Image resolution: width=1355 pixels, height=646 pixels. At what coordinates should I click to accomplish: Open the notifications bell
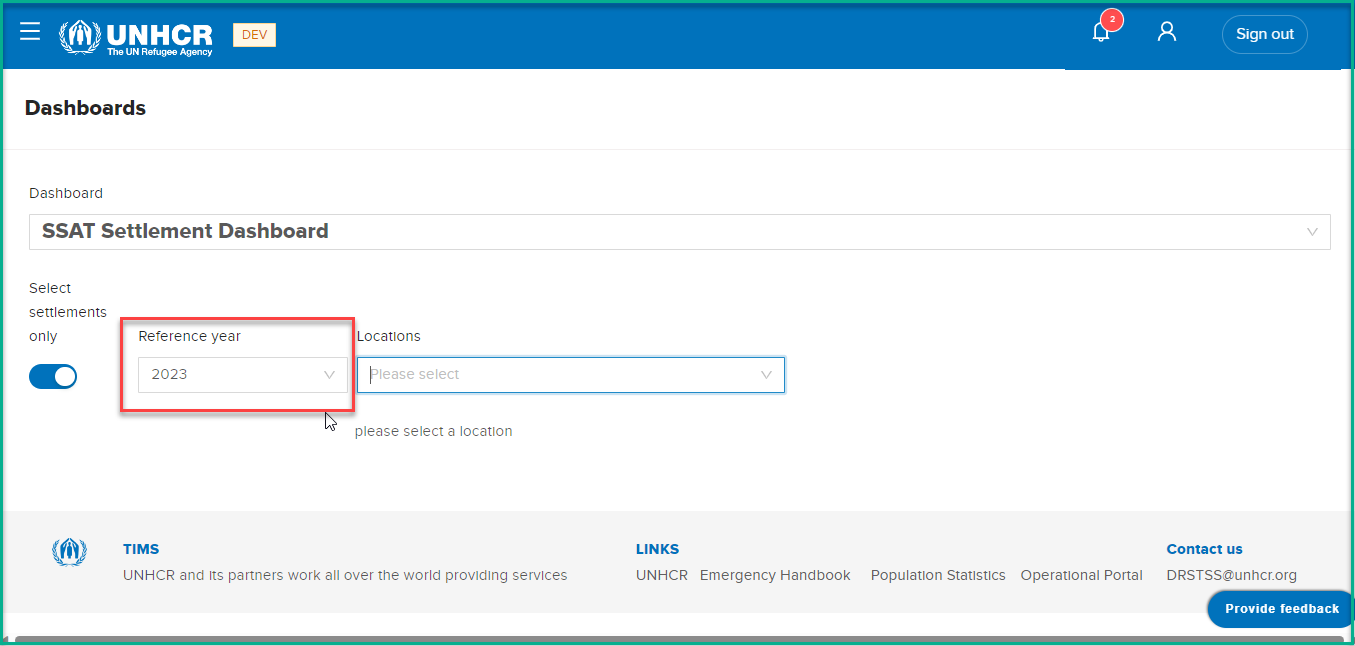[x=1101, y=33]
